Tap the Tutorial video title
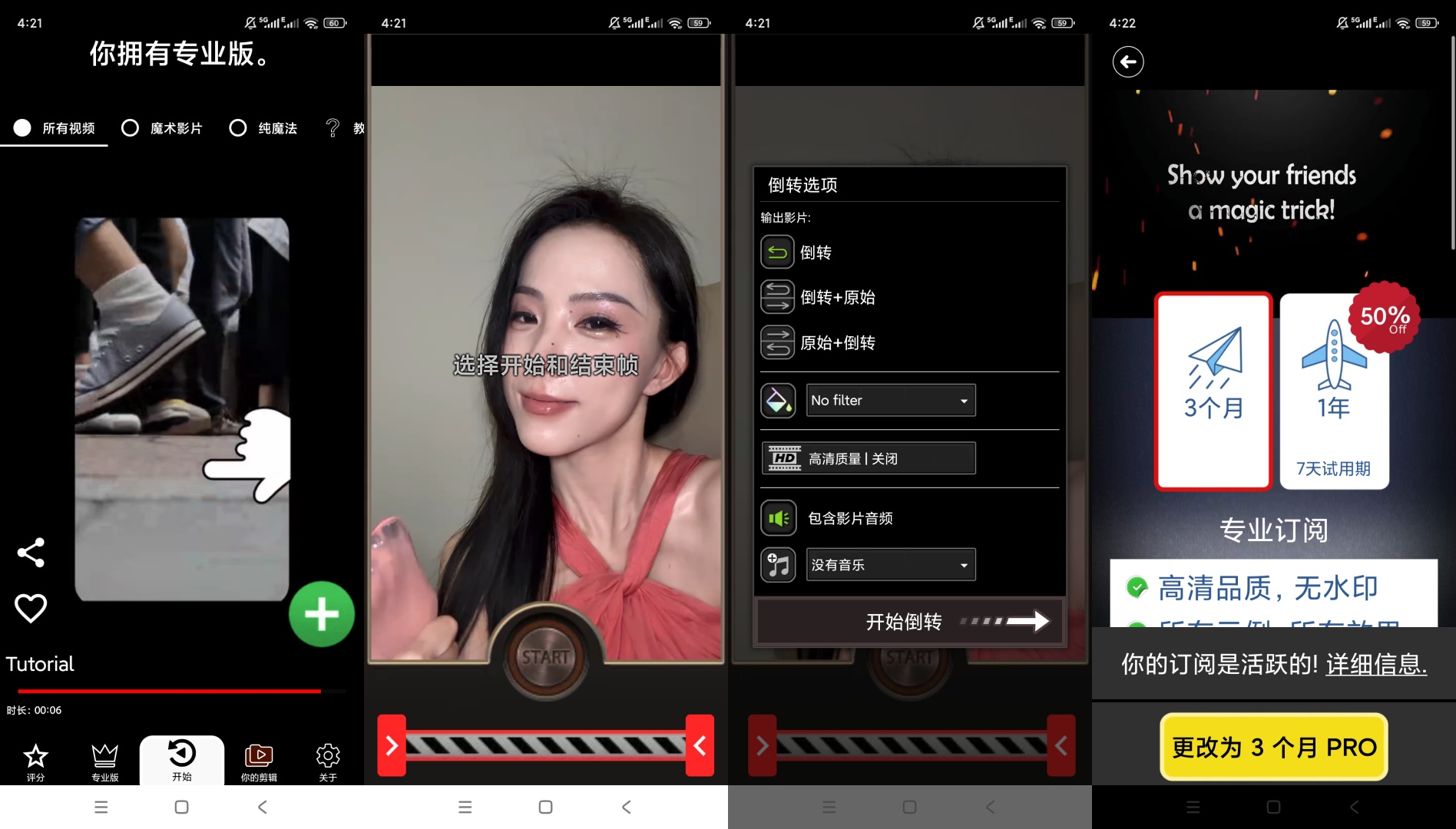The image size is (1456, 829). click(40, 664)
